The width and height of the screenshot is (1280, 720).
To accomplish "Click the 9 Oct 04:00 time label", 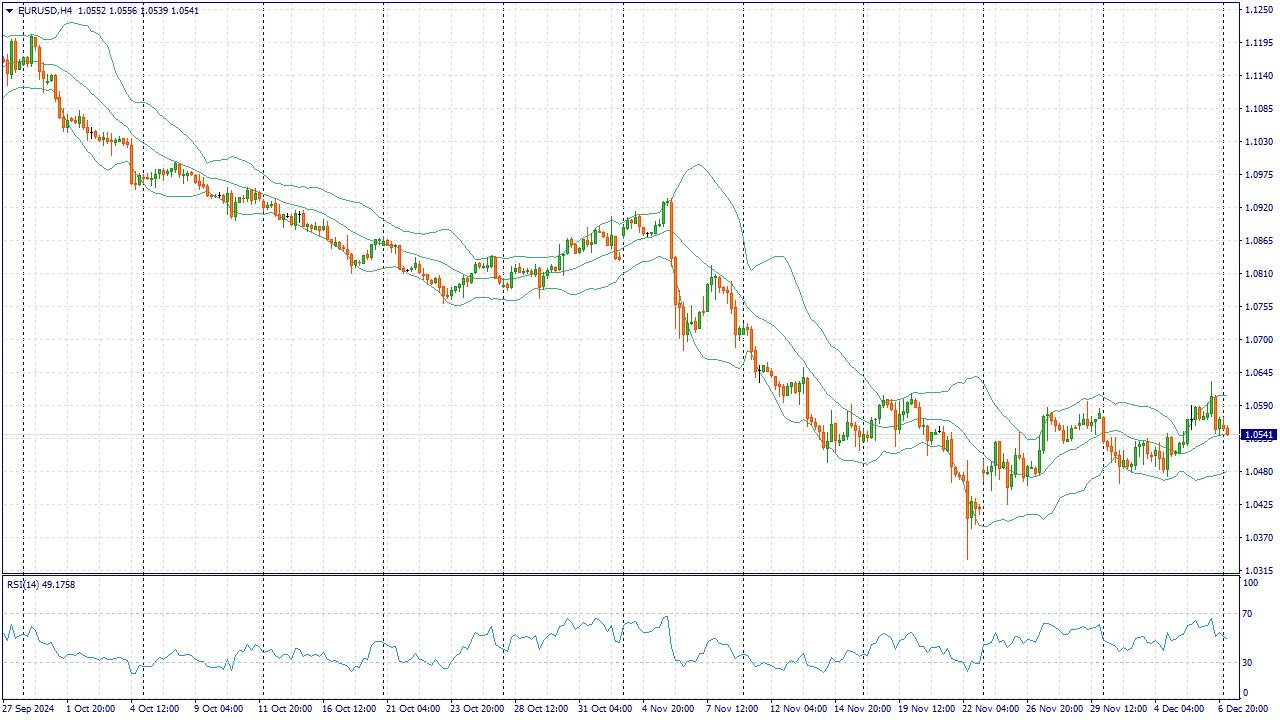I will pos(217,708).
